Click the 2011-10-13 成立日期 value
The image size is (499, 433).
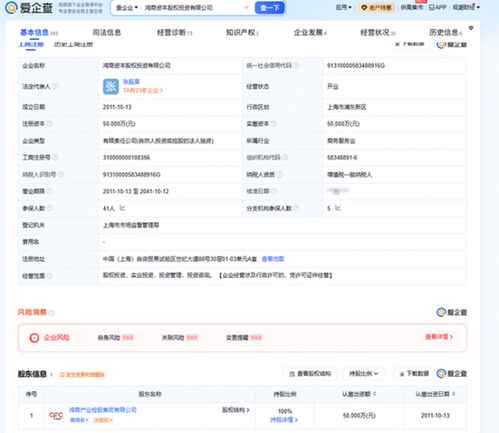point(117,107)
